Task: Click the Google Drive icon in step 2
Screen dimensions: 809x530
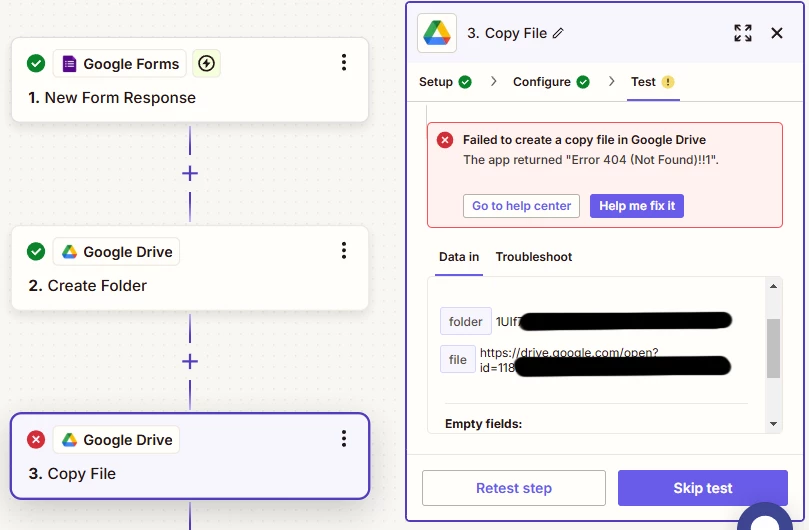Action: click(70, 252)
